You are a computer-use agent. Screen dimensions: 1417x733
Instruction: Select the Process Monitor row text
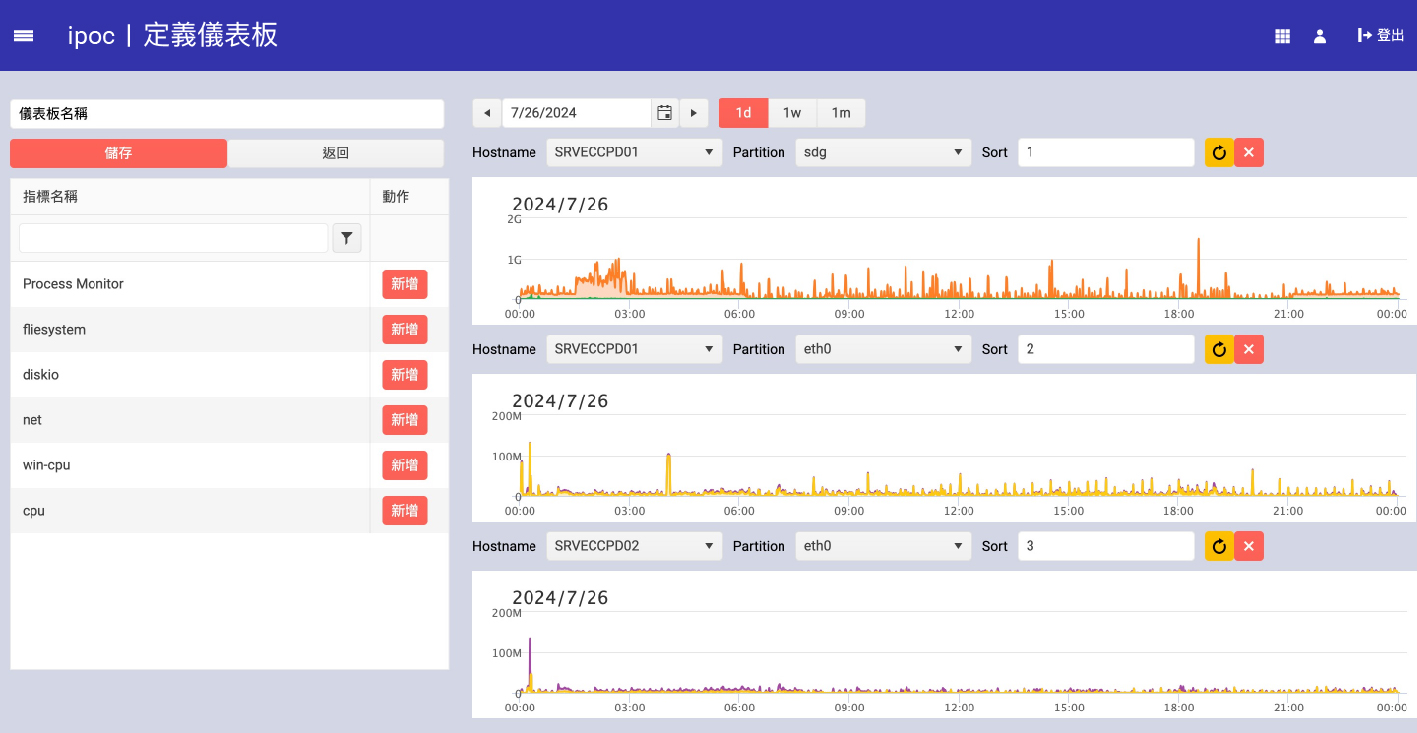pyautogui.click(x=73, y=284)
